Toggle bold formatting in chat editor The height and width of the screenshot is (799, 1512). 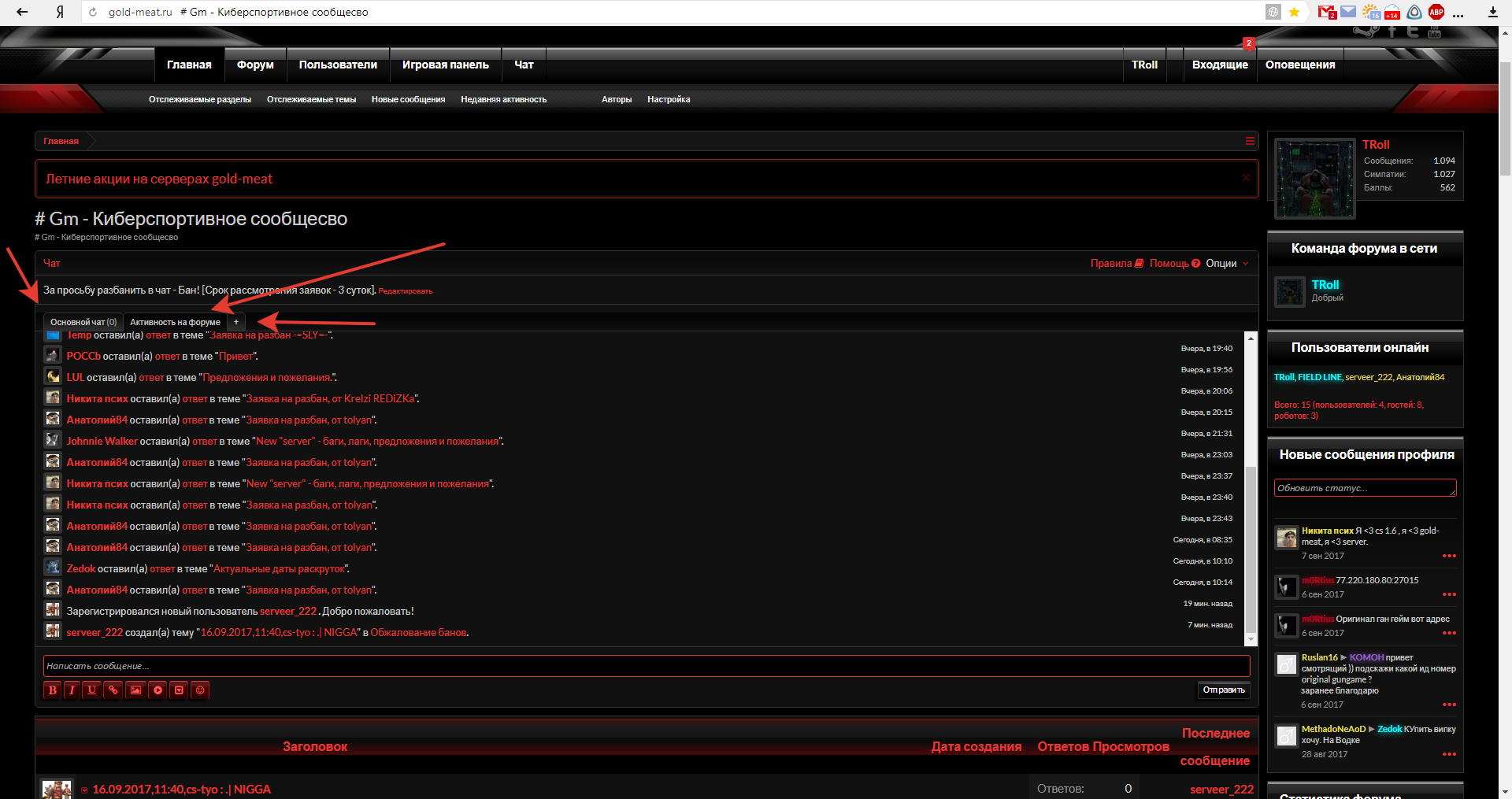click(x=52, y=690)
